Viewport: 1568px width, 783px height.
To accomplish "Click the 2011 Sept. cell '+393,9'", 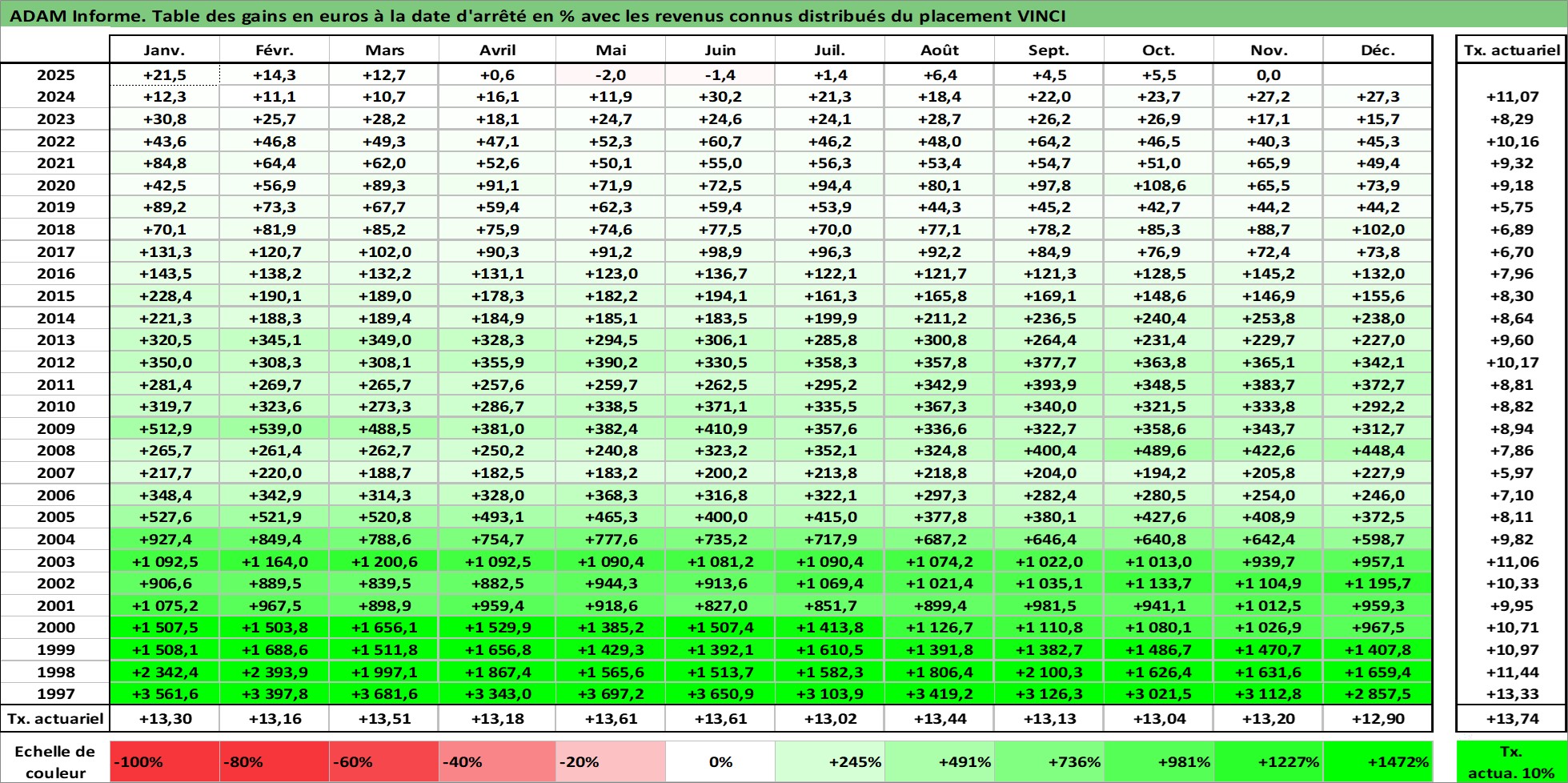I will click(1049, 384).
